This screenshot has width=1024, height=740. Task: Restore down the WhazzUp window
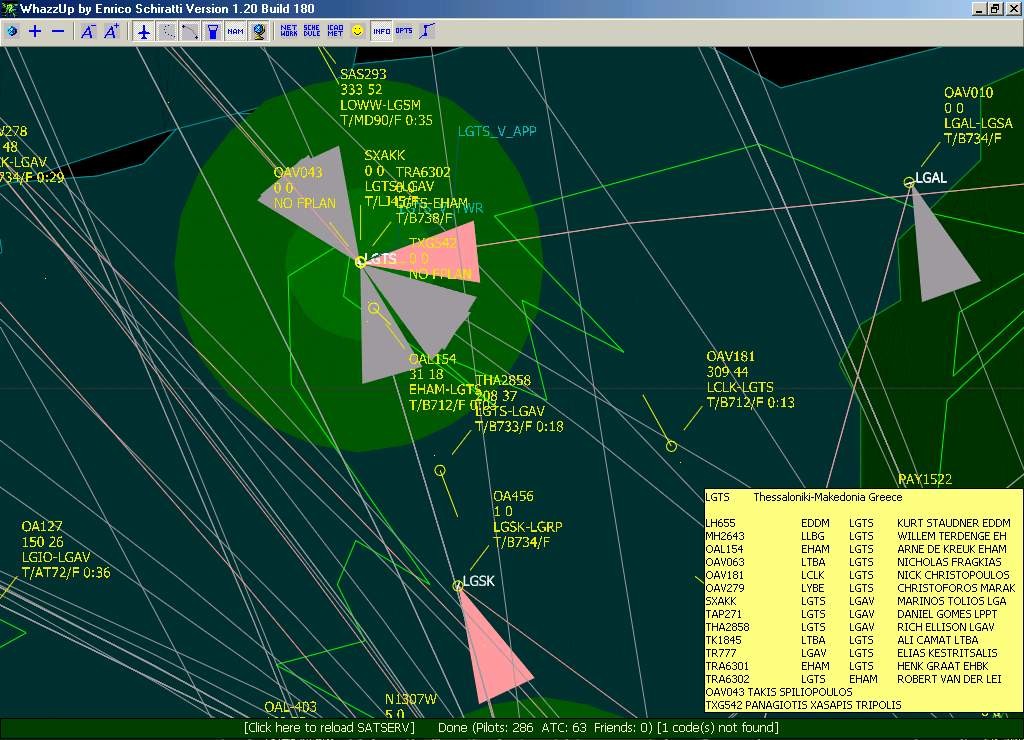(995, 8)
